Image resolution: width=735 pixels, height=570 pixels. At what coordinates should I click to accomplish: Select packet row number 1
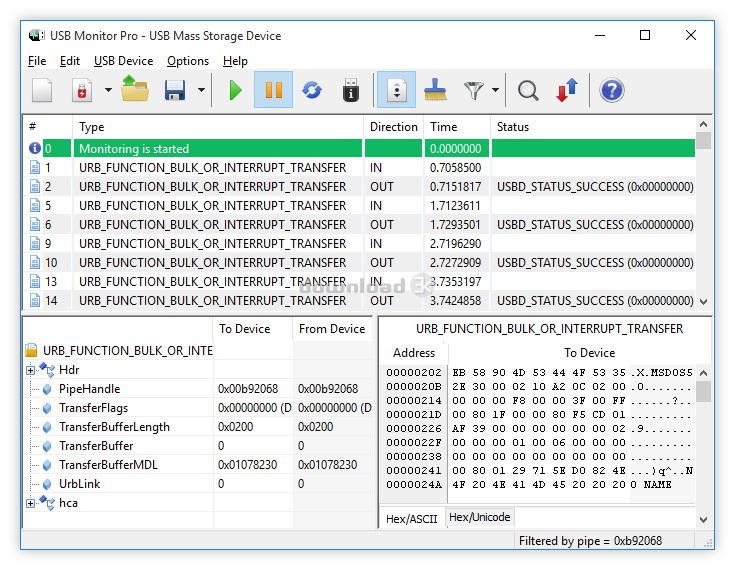coord(360,168)
